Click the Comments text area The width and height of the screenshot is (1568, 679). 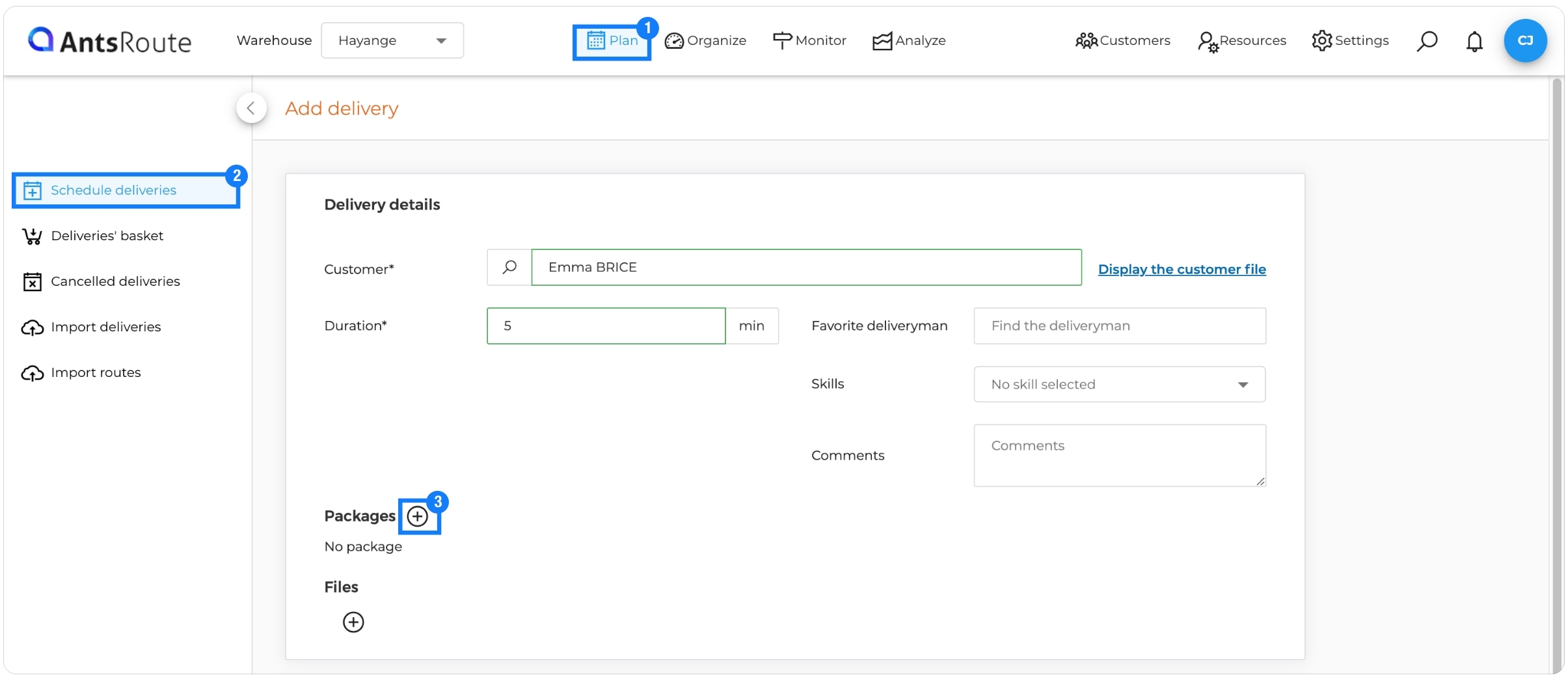click(x=1119, y=455)
